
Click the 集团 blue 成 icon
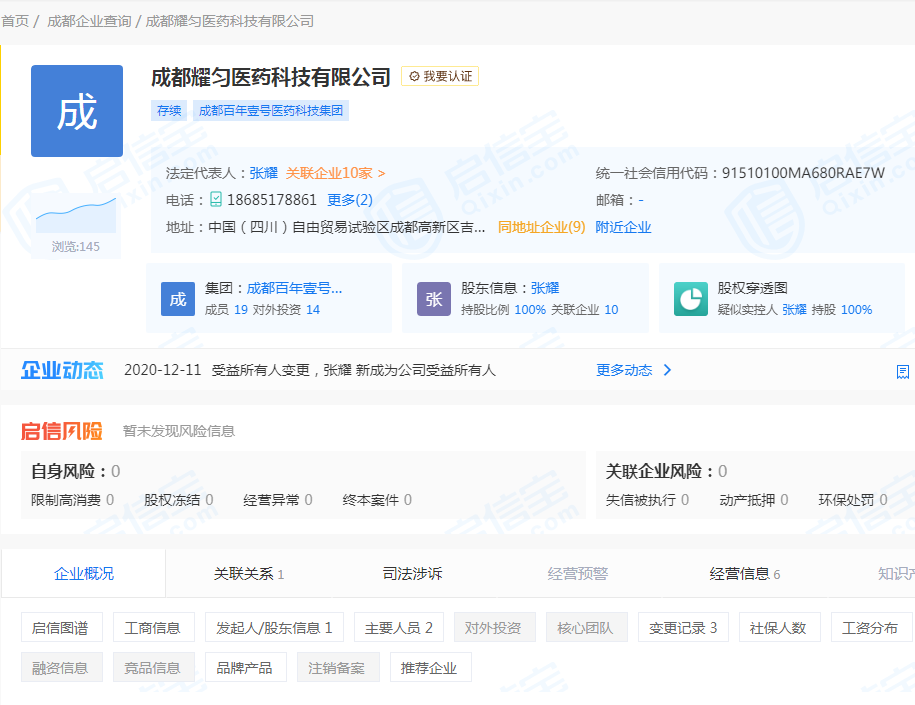tap(178, 299)
